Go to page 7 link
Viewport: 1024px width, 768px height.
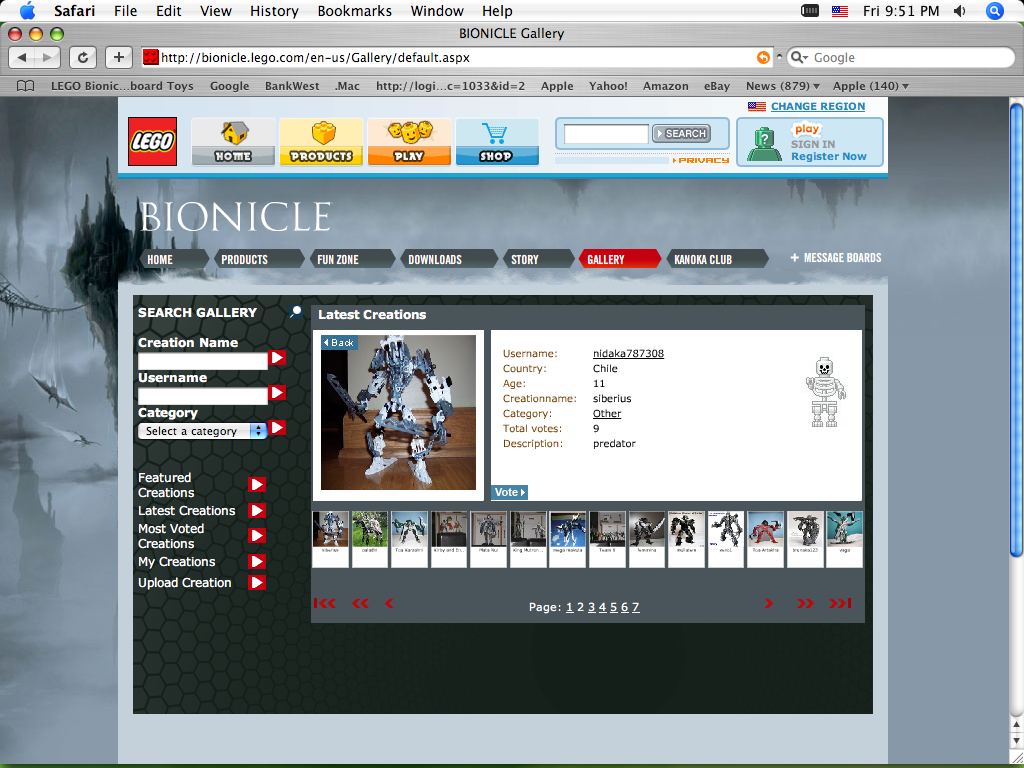[x=635, y=607]
